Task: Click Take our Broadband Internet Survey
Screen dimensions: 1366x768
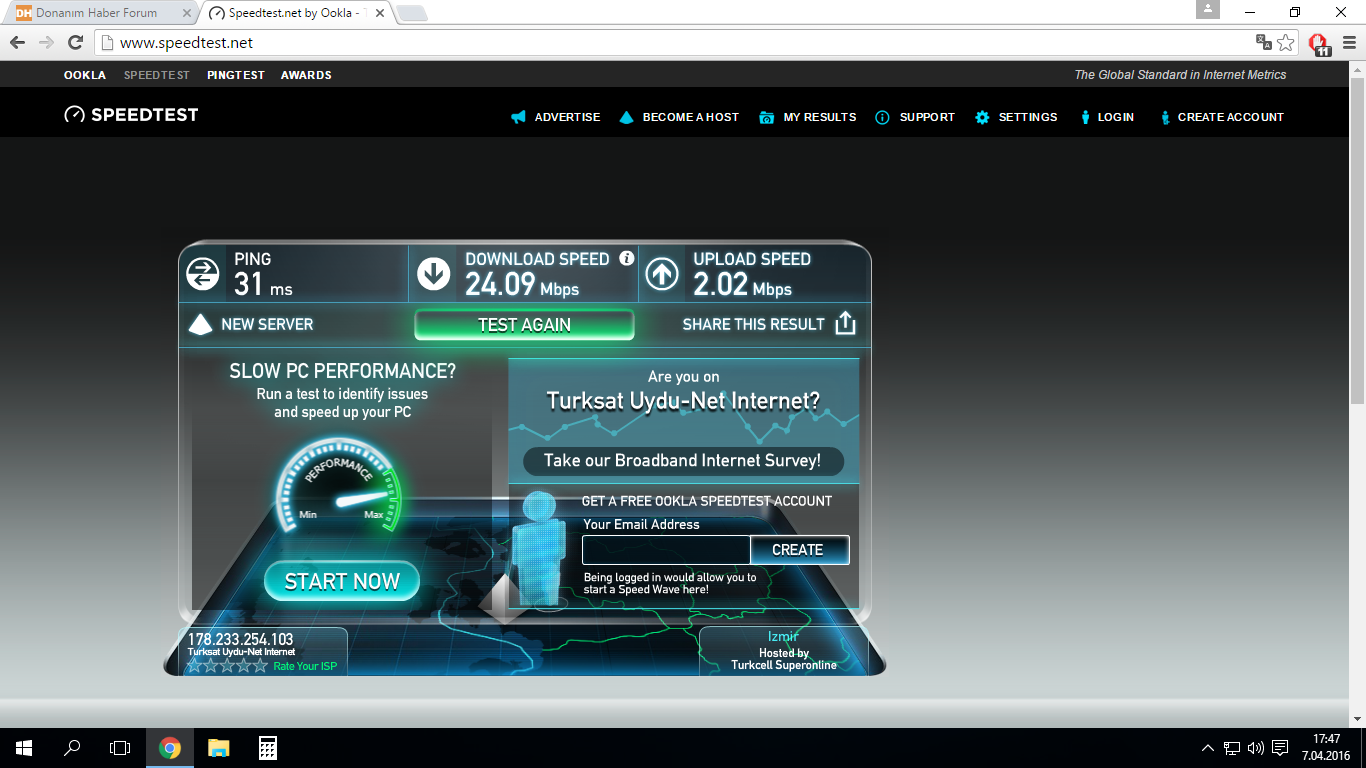Action: pyautogui.click(x=683, y=461)
